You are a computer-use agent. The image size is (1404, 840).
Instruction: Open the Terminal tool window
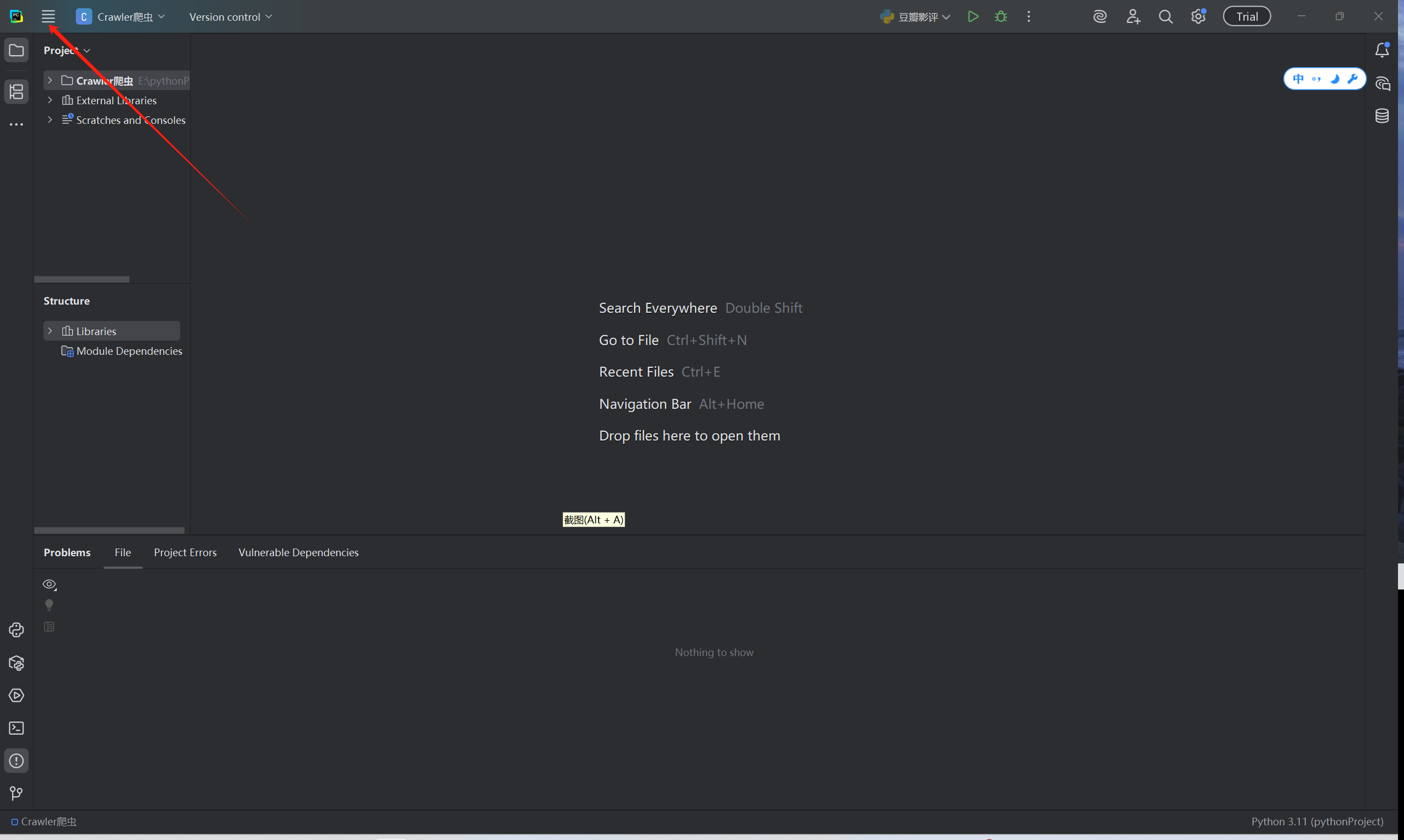pyautogui.click(x=16, y=728)
